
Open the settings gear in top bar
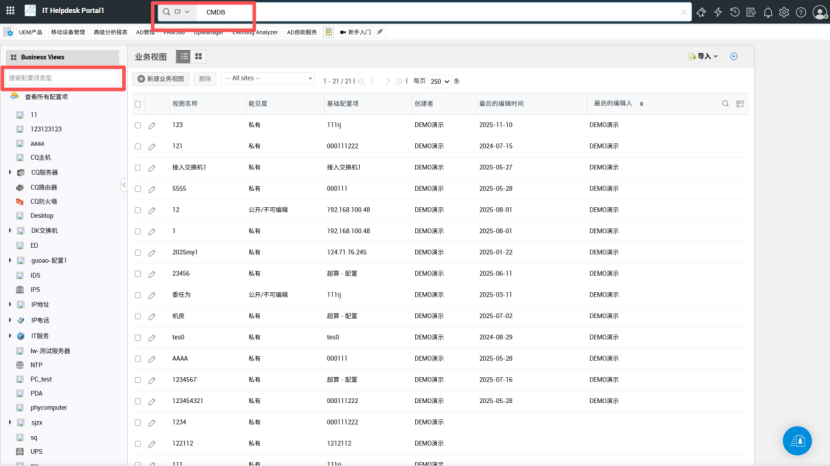tap(784, 12)
